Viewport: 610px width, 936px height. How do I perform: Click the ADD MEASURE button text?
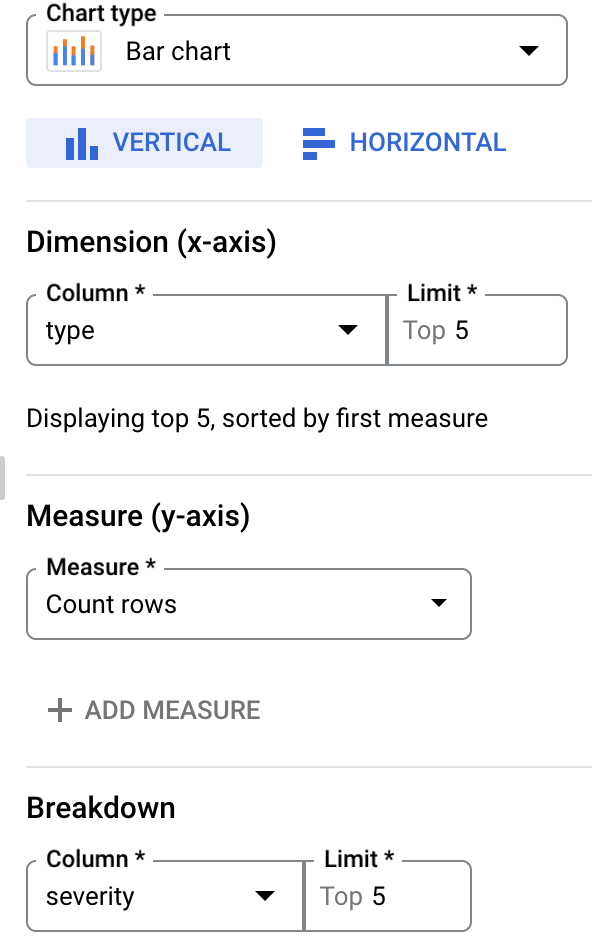point(172,710)
